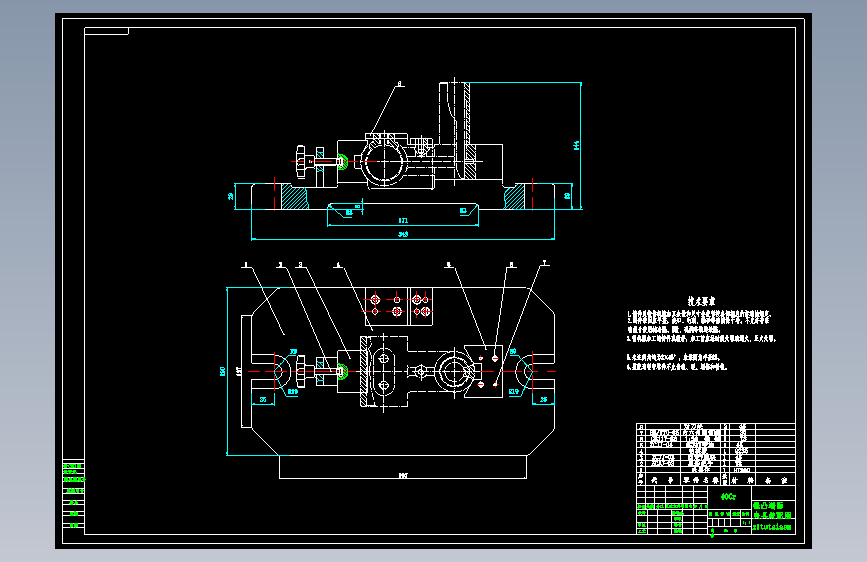This screenshot has height=562, width=867.
Task: Select the left R19 radius dimension
Action: tap(292, 392)
